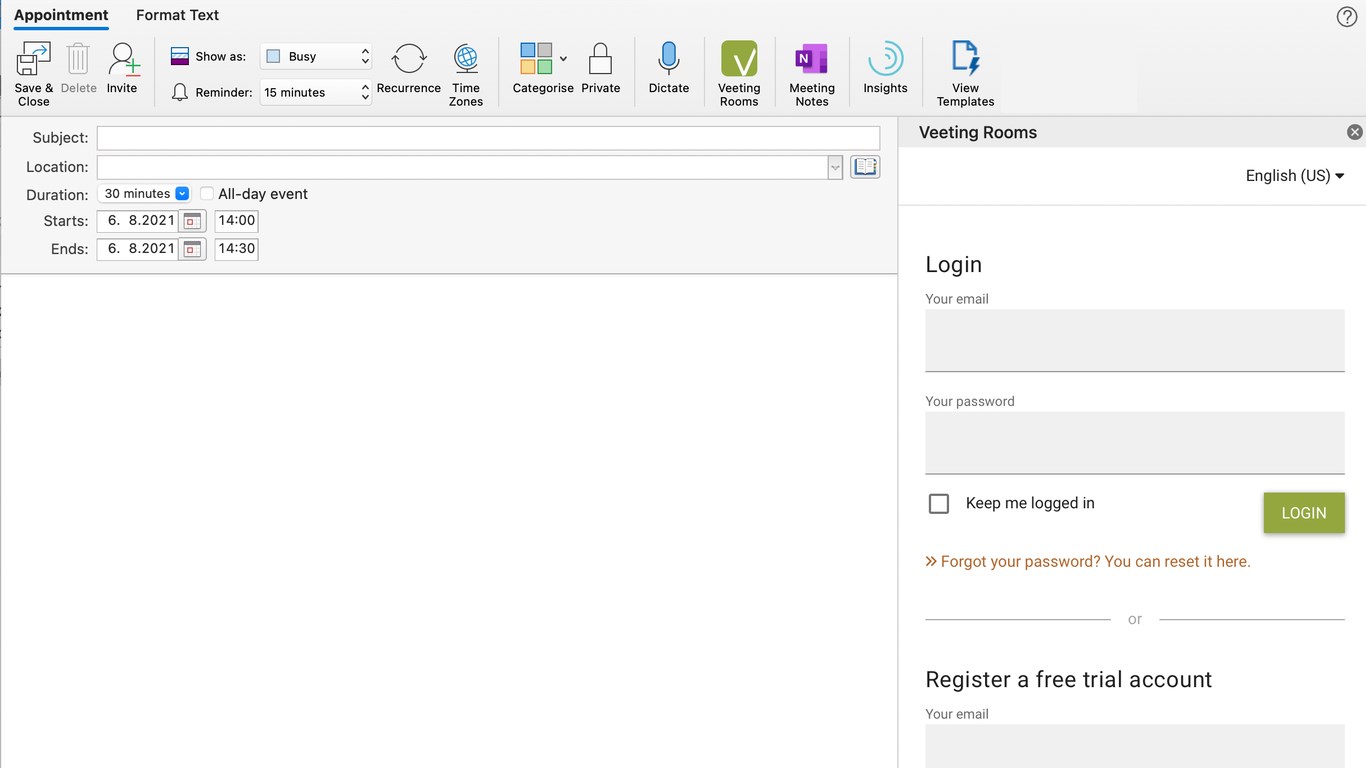Open the Insights icon
The image size is (1366, 768).
(886, 59)
